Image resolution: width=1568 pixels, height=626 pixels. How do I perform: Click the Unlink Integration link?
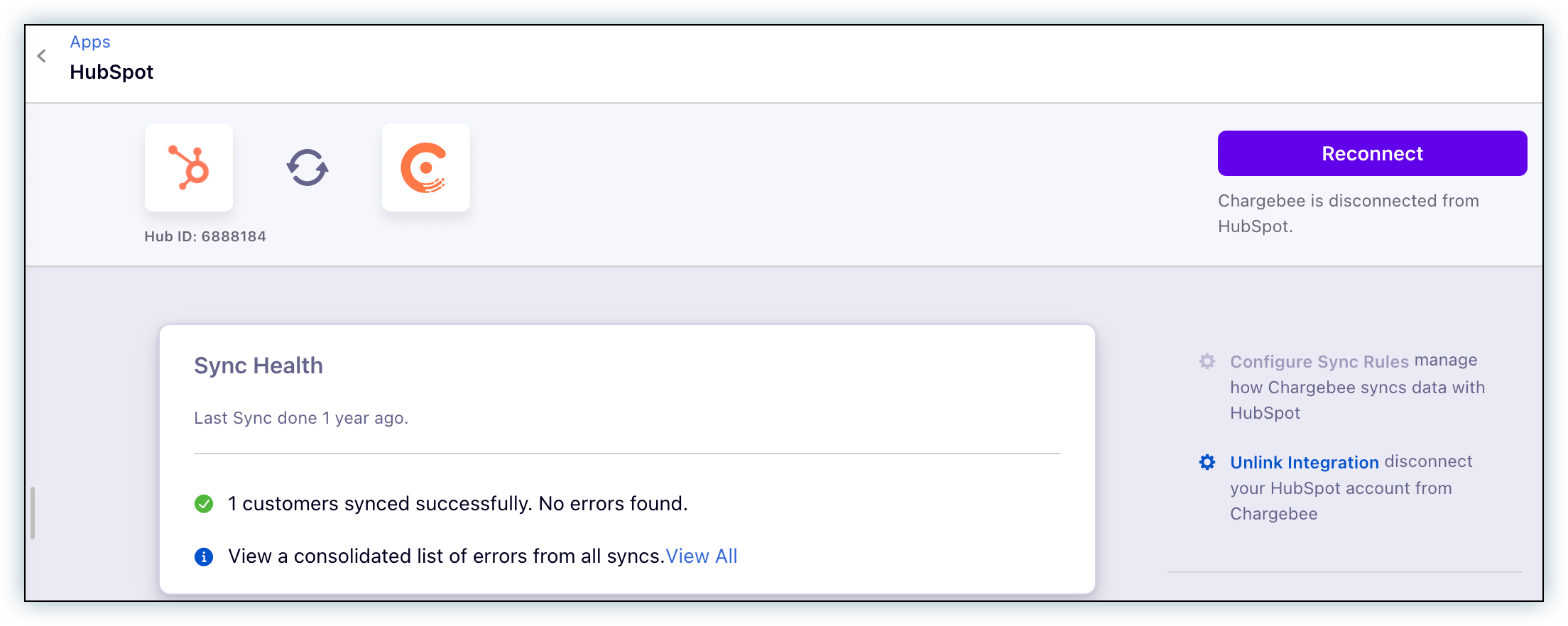pos(1304,463)
